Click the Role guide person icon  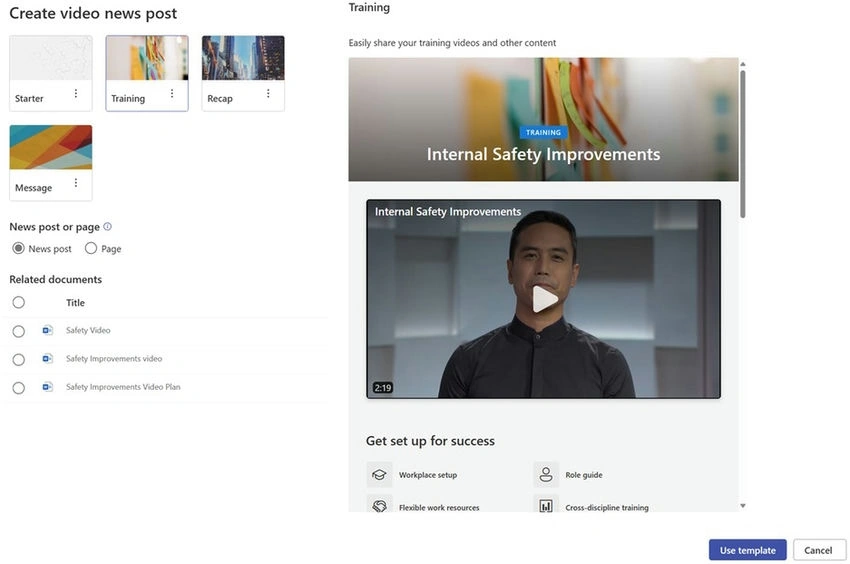[x=546, y=475]
